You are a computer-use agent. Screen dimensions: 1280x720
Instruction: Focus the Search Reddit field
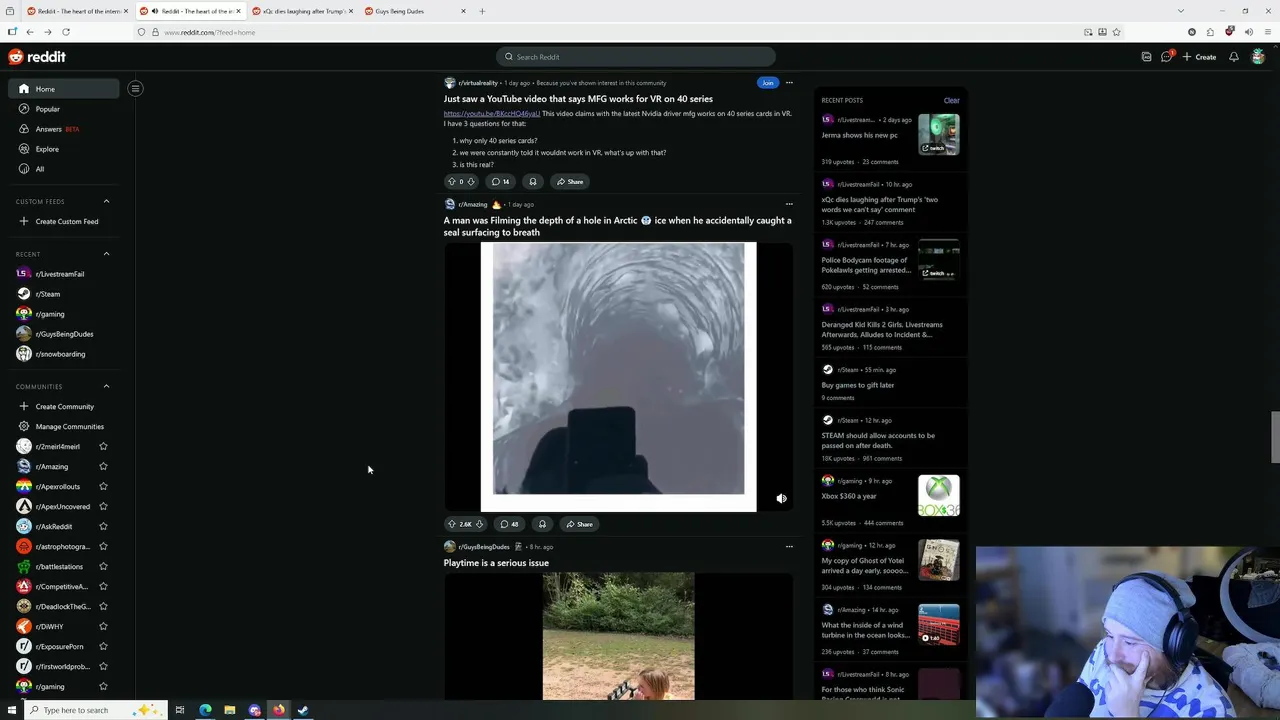pyautogui.click(x=636, y=57)
